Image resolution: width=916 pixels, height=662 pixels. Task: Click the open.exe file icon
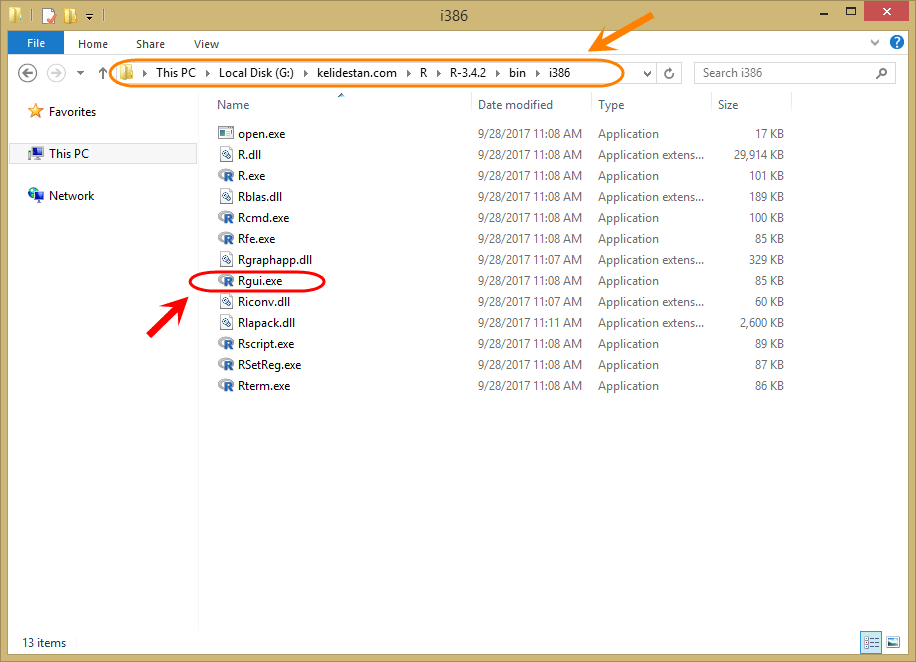click(x=226, y=133)
